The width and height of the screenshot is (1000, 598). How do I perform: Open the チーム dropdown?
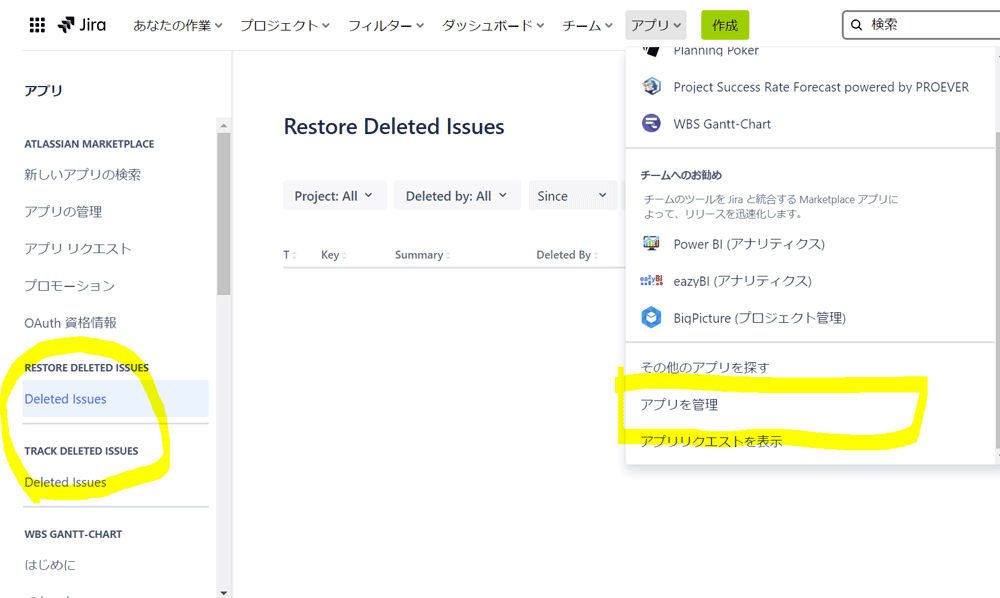click(x=587, y=26)
